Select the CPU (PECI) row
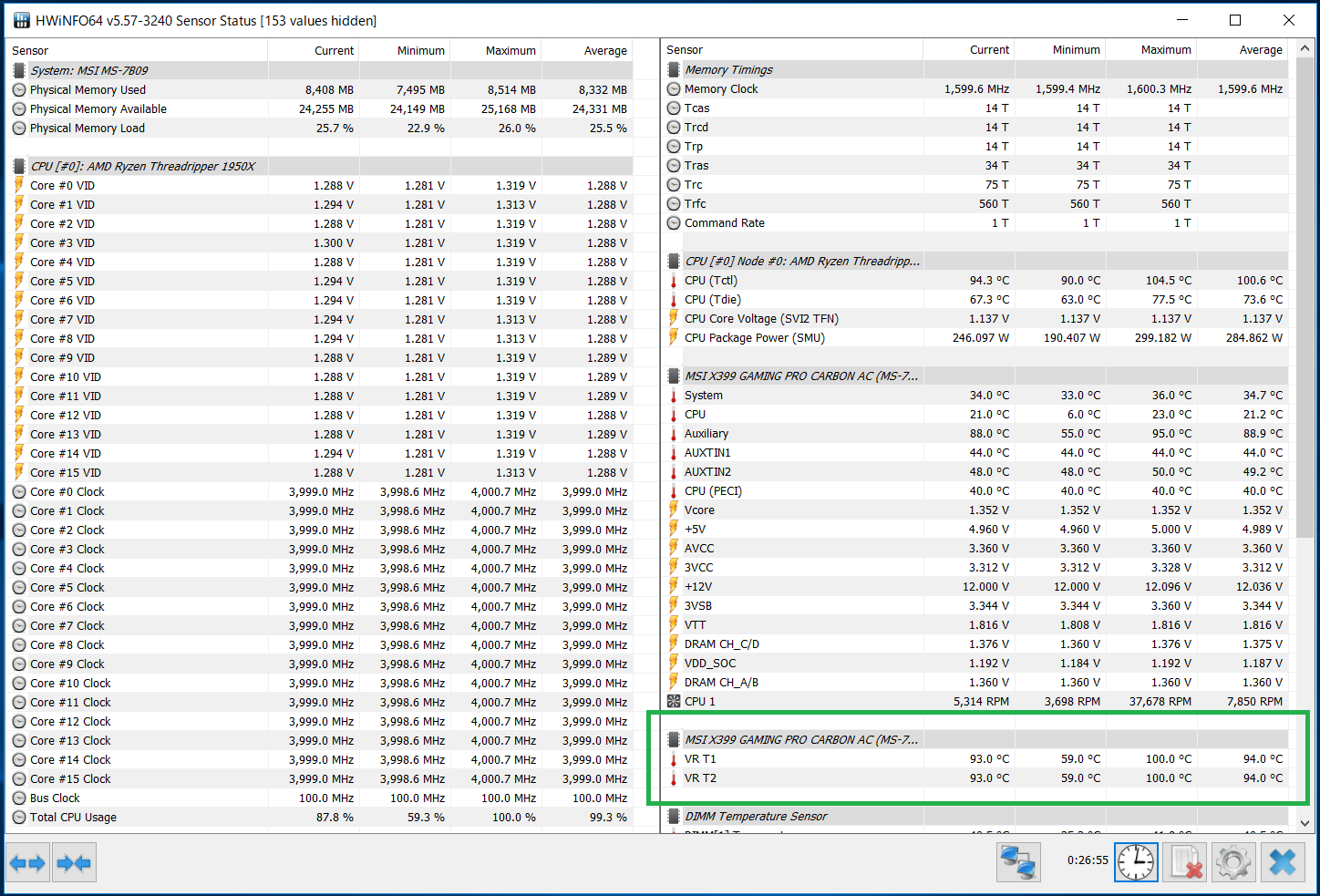This screenshot has height=896, width=1320. [x=975, y=491]
